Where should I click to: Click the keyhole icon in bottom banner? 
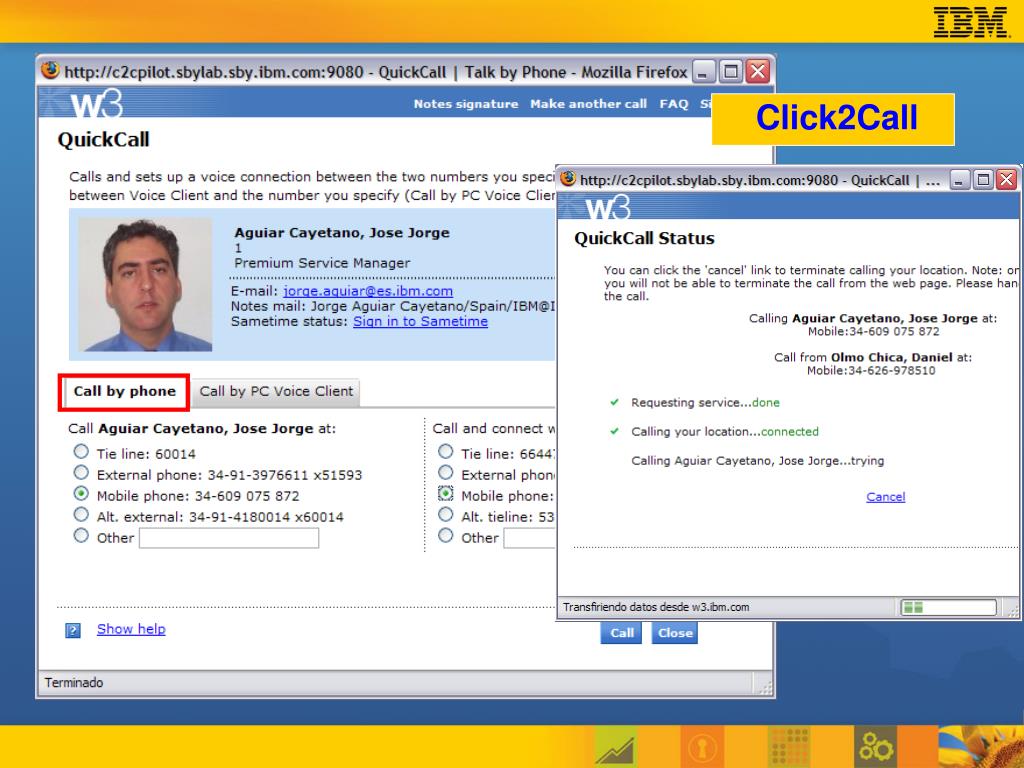702,748
